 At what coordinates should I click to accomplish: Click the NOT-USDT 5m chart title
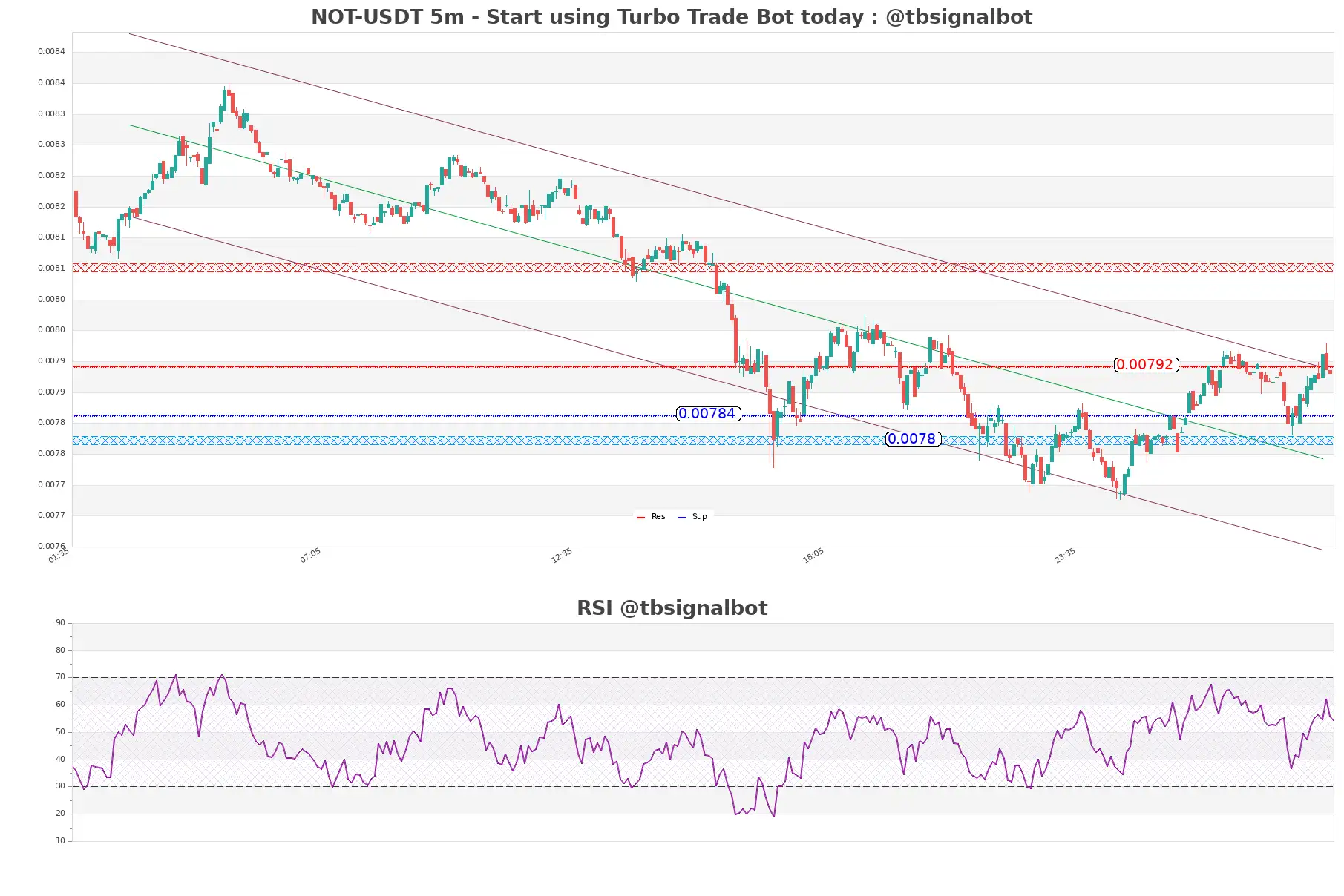click(x=672, y=17)
